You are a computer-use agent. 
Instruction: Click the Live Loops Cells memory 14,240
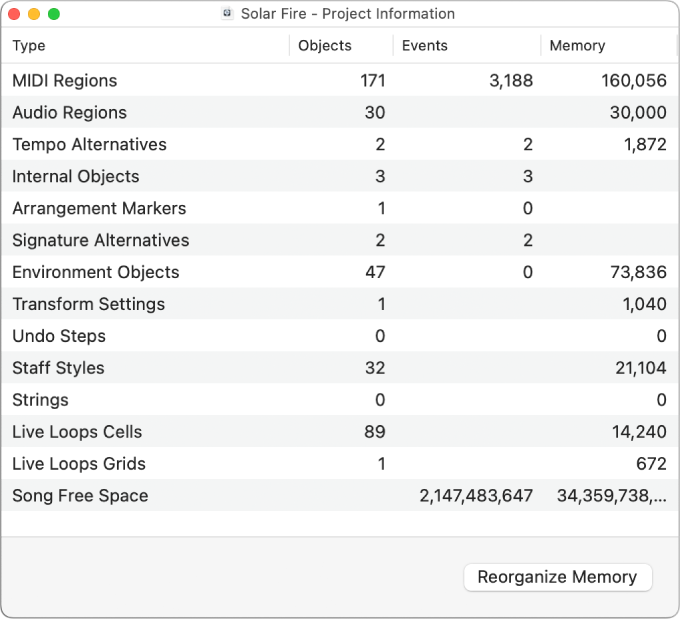coord(639,432)
